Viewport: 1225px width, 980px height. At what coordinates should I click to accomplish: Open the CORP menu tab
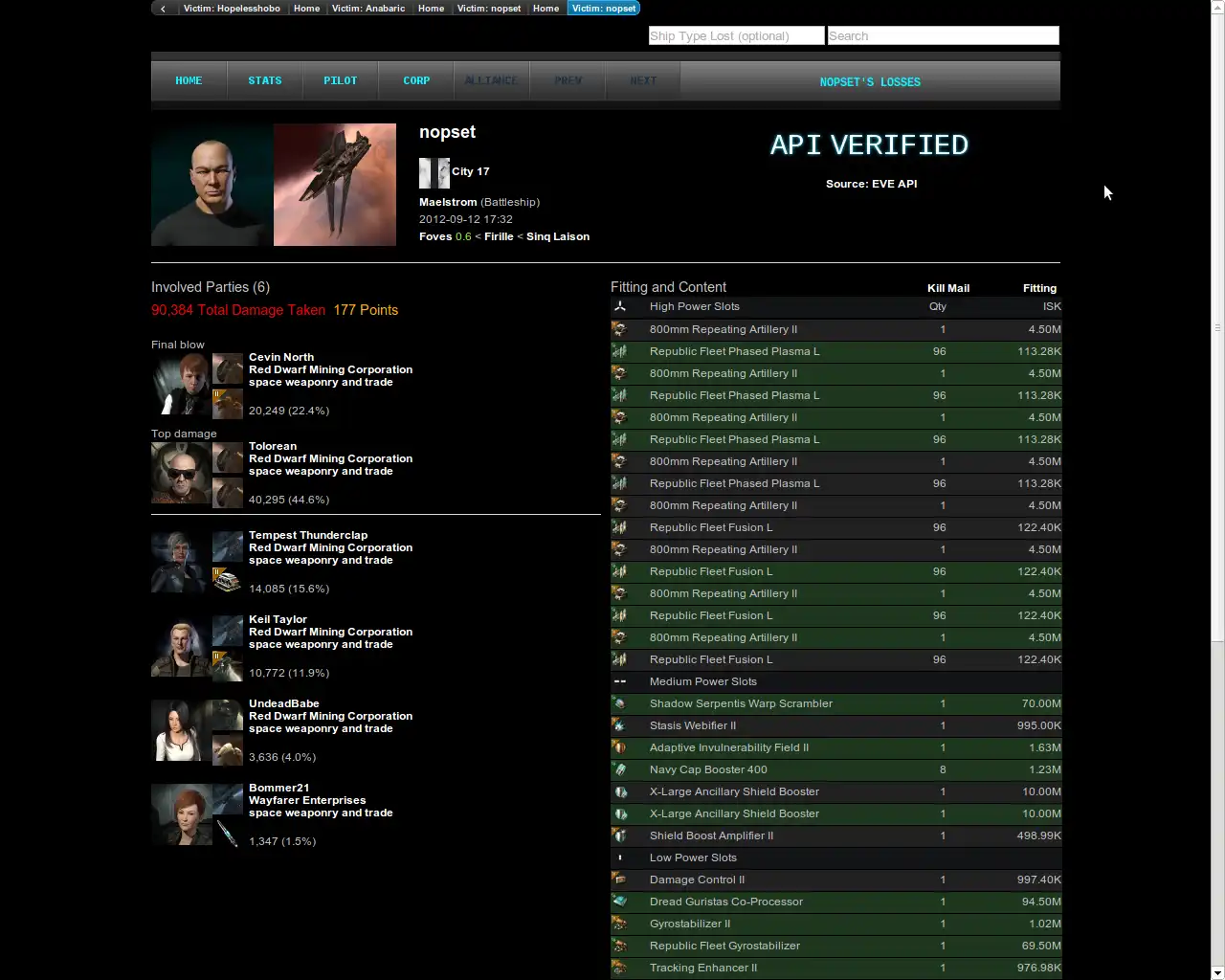pos(416,81)
